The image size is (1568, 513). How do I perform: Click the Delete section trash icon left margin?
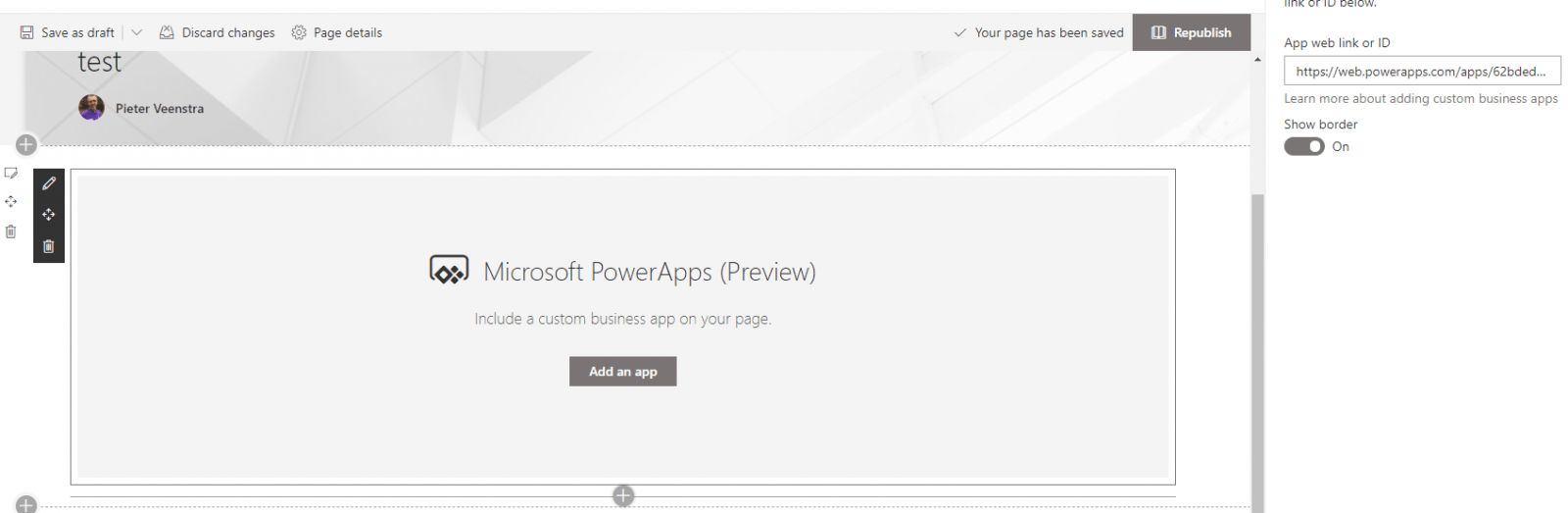point(11,231)
